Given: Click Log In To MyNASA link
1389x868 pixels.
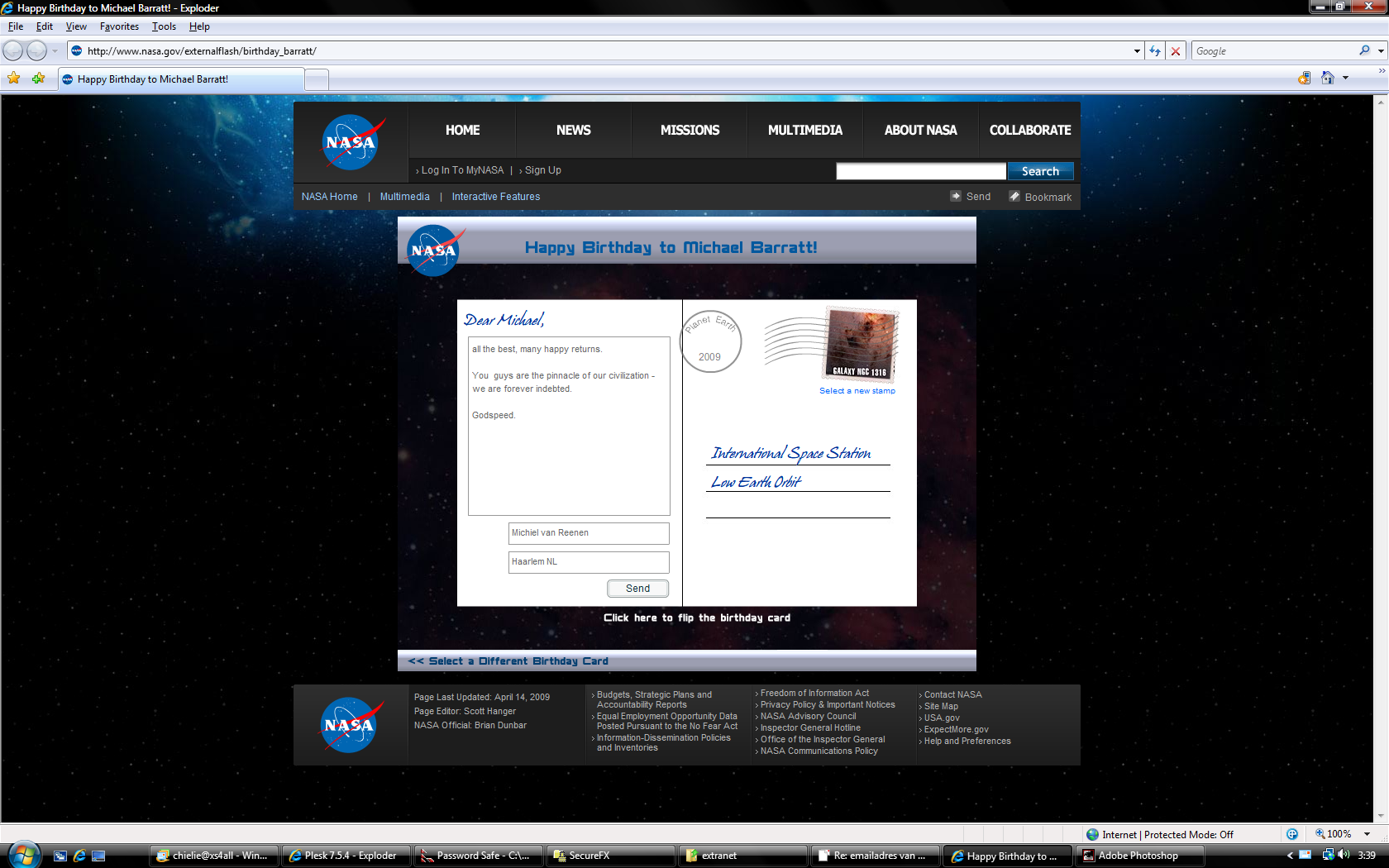Looking at the screenshot, I should (x=462, y=170).
